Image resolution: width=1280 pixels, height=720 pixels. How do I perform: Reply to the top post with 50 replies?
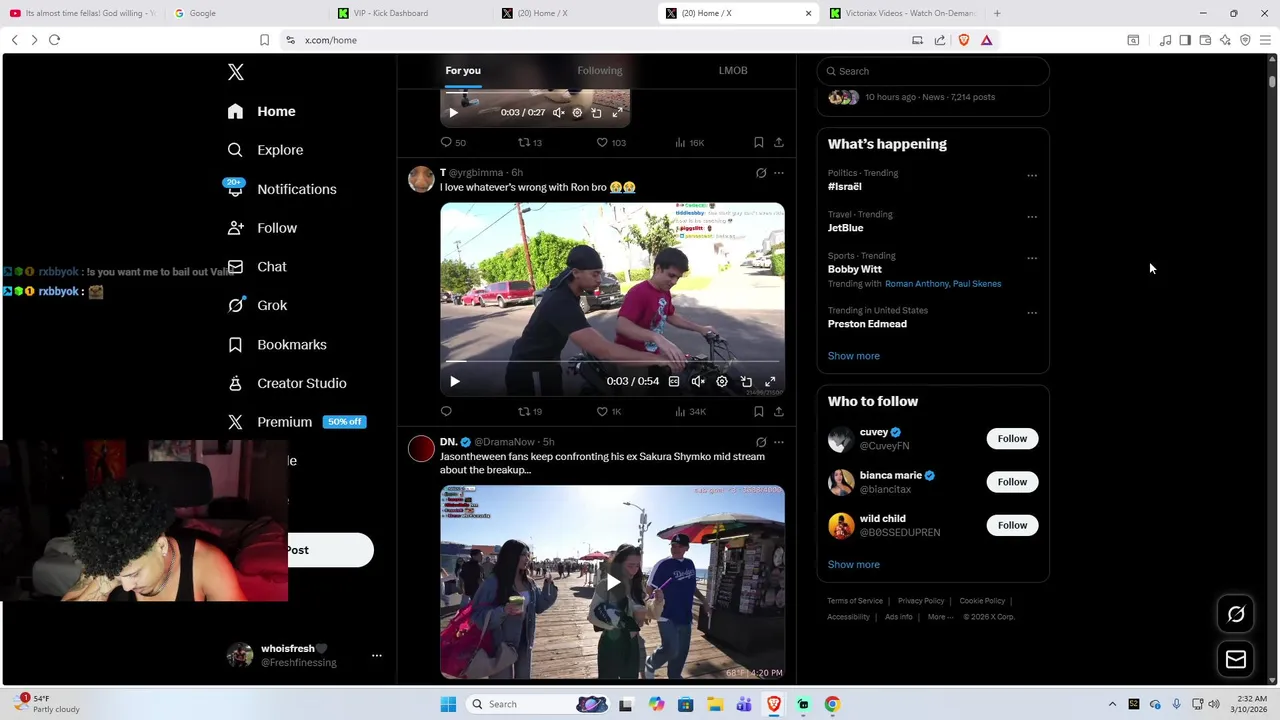click(453, 143)
